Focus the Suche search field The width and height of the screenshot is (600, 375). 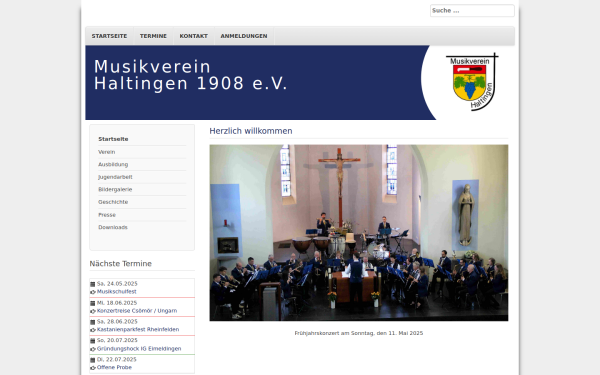click(x=472, y=11)
